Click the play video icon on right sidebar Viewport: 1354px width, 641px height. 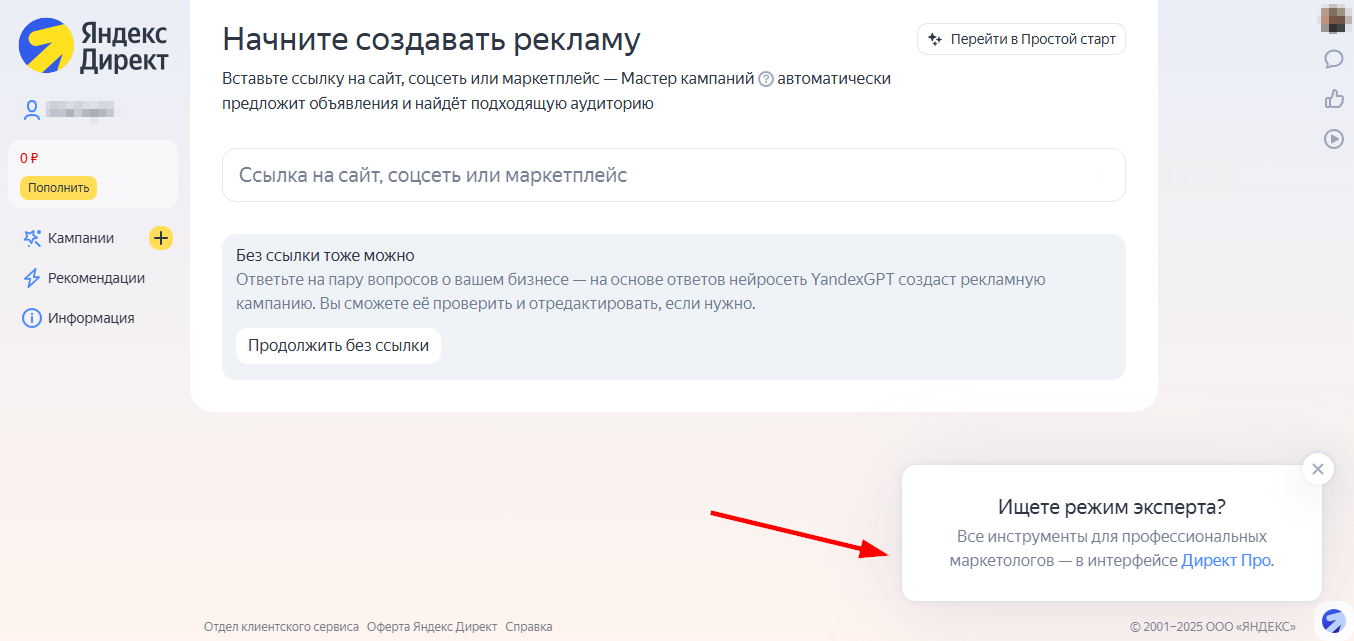pyautogui.click(x=1333, y=139)
